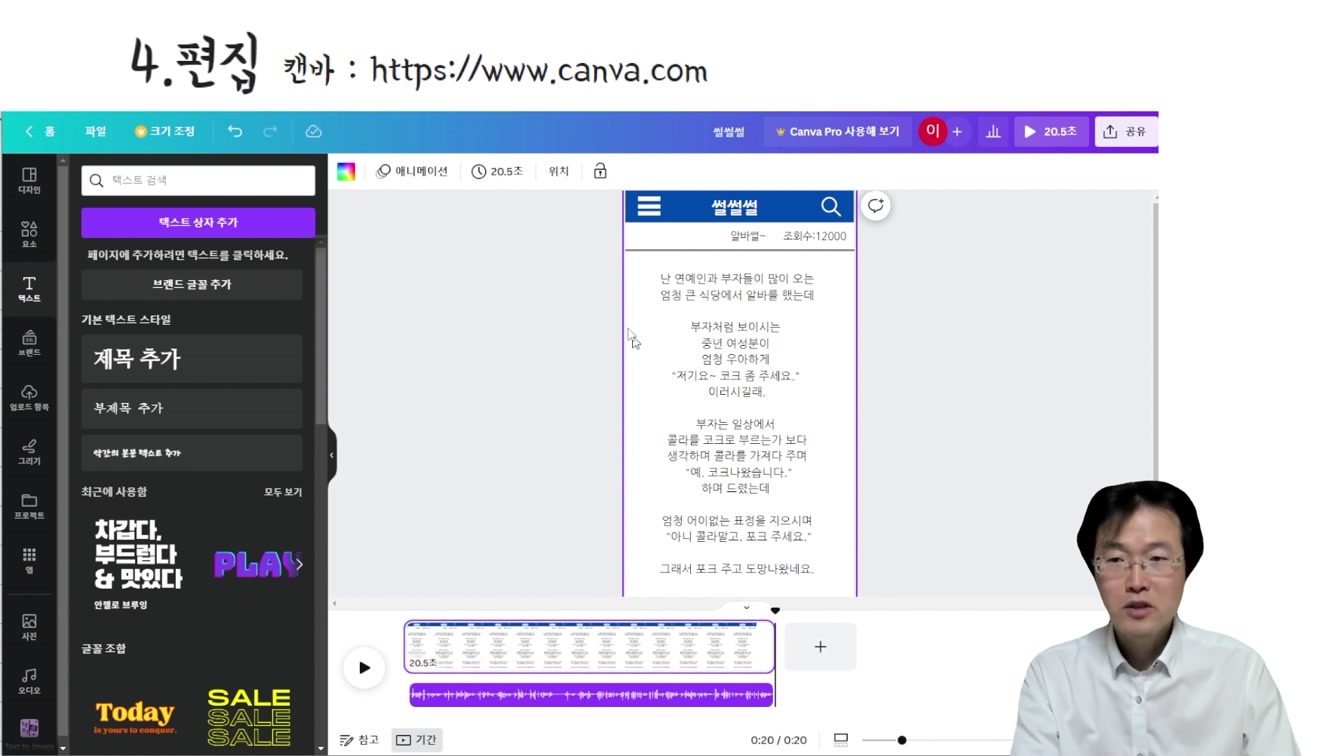Open the 앱 apps grid
This screenshot has height=756, width=1344.
(29, 560)
